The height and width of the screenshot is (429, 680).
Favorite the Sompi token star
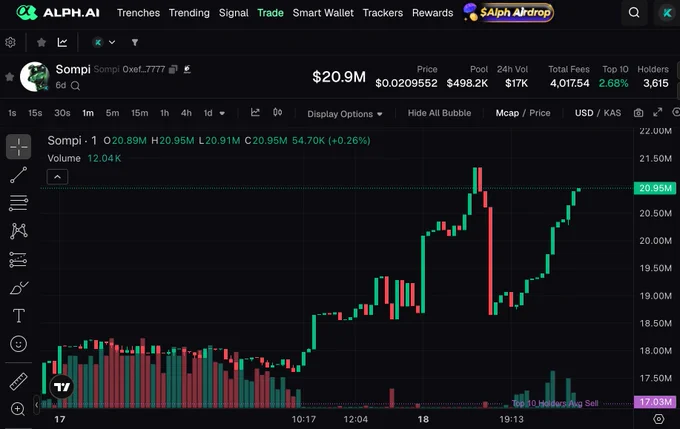10,77
